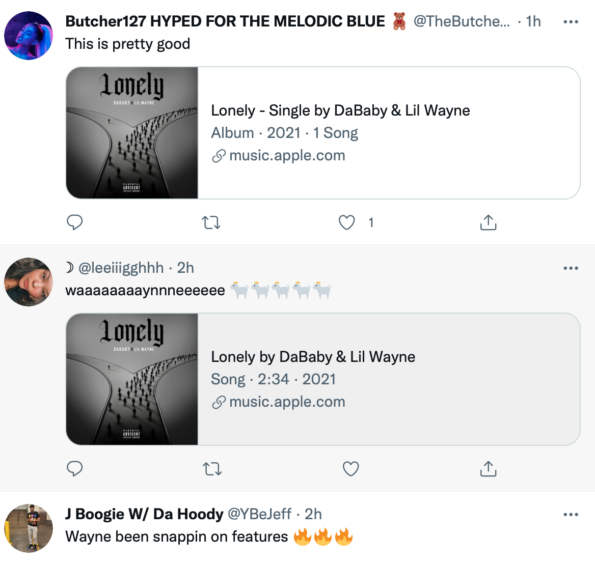The image size is (595, 563).
Task: Click the like count on first tweet
Action: 371,223
